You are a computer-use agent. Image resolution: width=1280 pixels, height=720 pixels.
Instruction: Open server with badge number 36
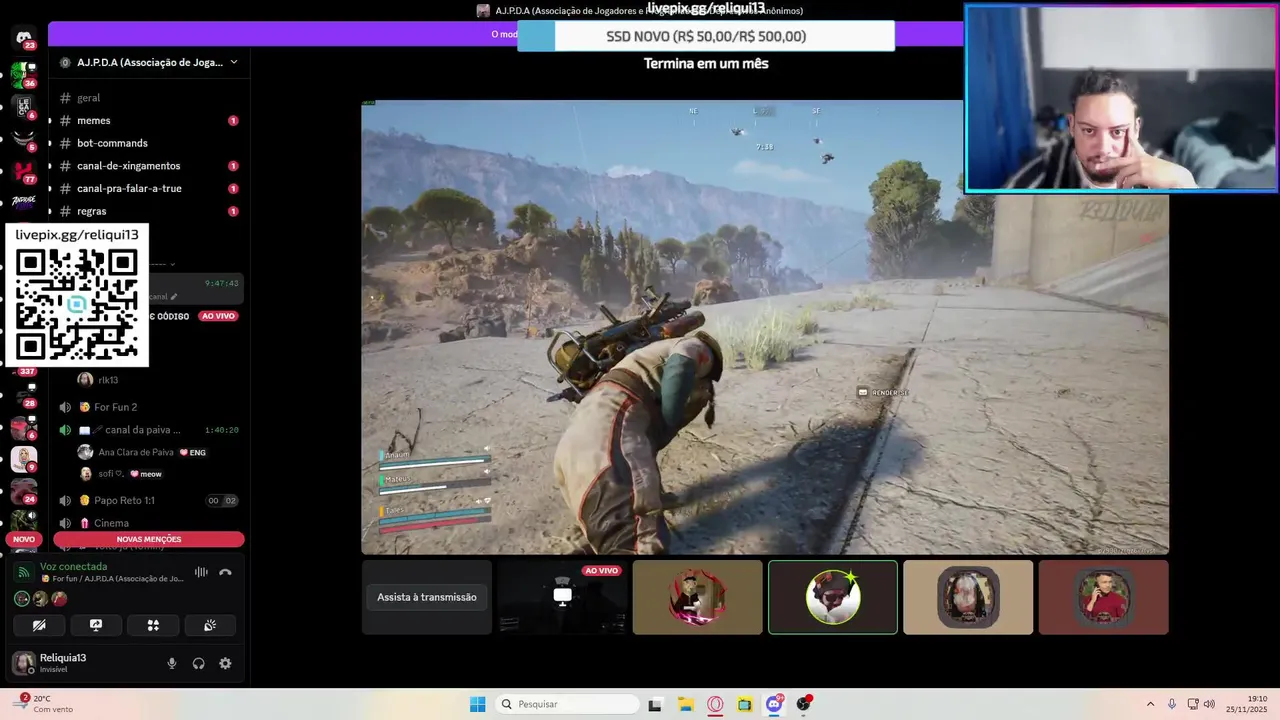[24, 75]
